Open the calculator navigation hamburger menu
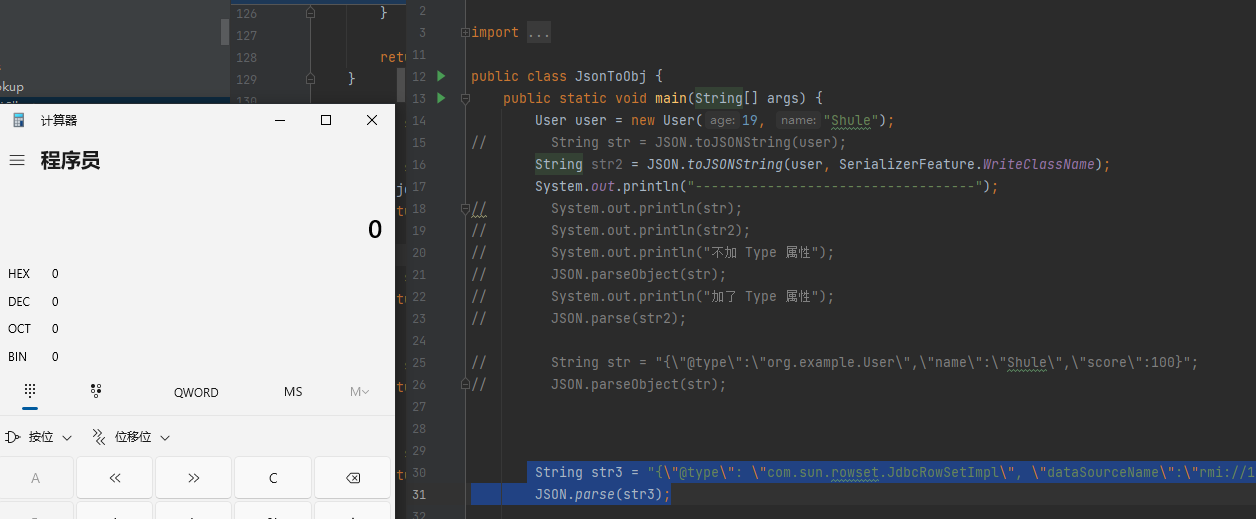Viewport: 1256px width, 519px height. pyautogui.click(x=17, y=160)
